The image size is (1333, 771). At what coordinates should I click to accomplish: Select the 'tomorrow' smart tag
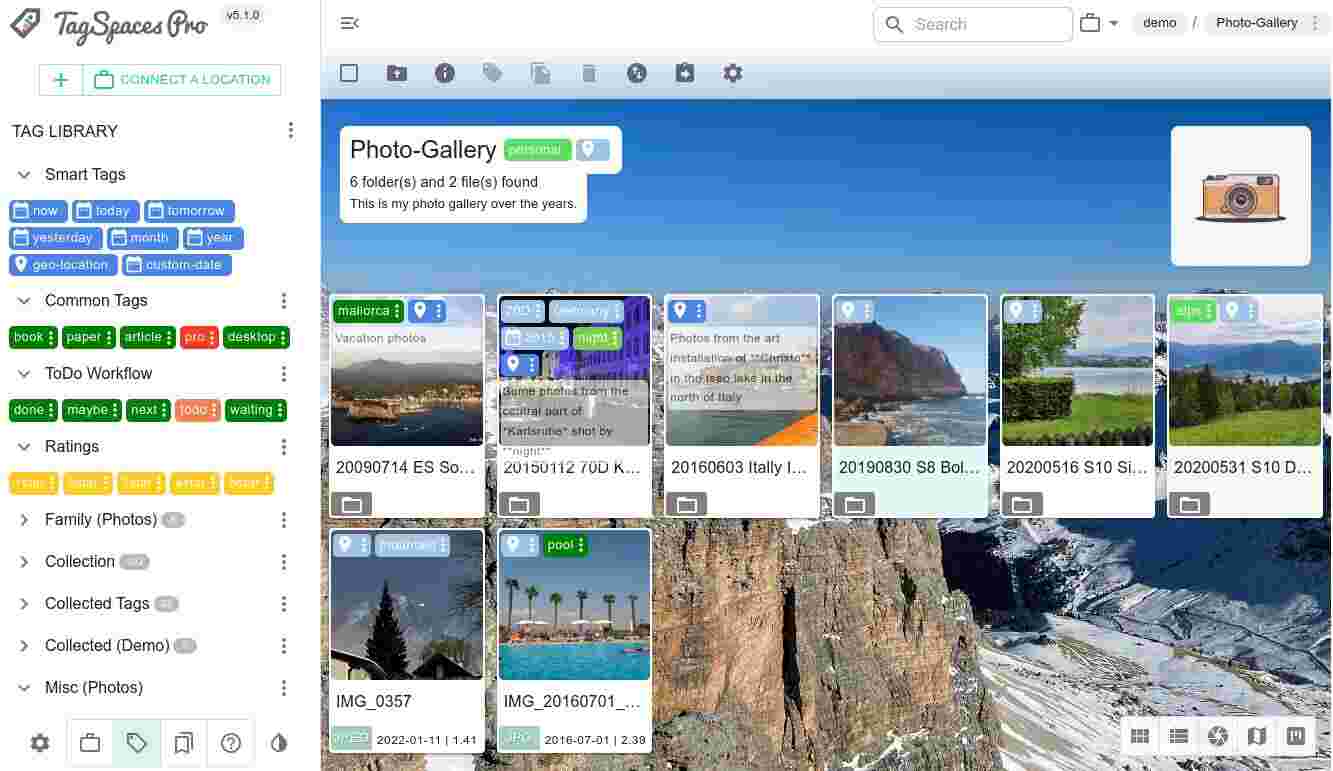(189, 211)
